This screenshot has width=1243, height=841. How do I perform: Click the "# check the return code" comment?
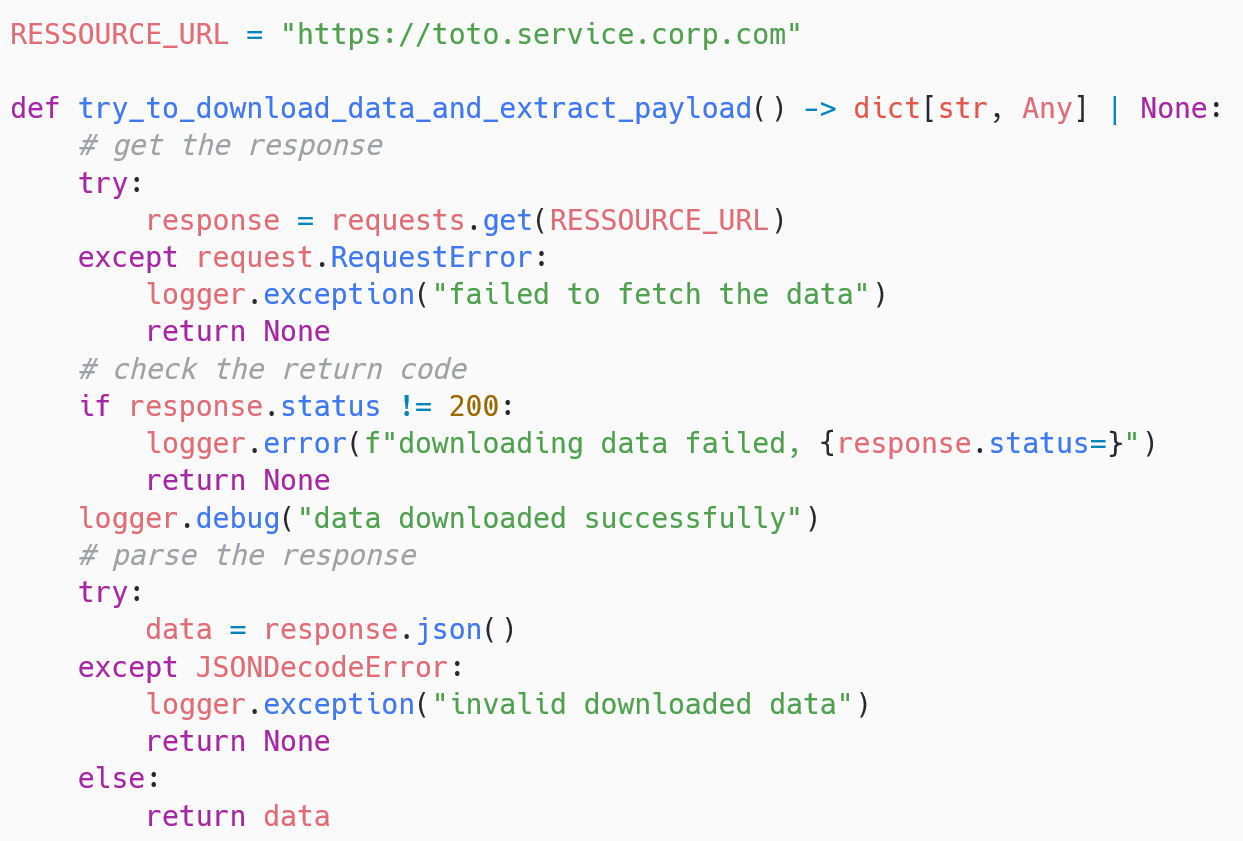click(x=272, y=370)
